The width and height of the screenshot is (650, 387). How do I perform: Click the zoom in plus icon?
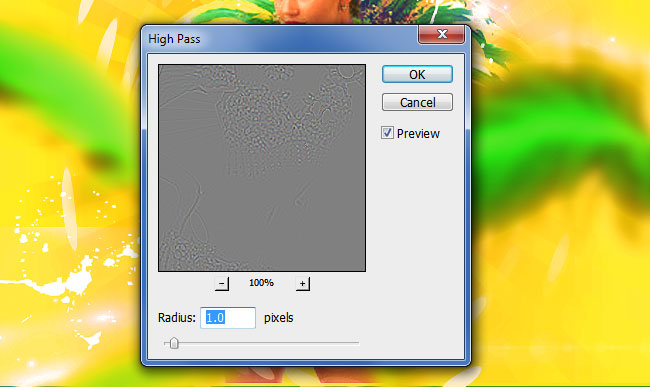pyautogui.click(x=303, y=284)
